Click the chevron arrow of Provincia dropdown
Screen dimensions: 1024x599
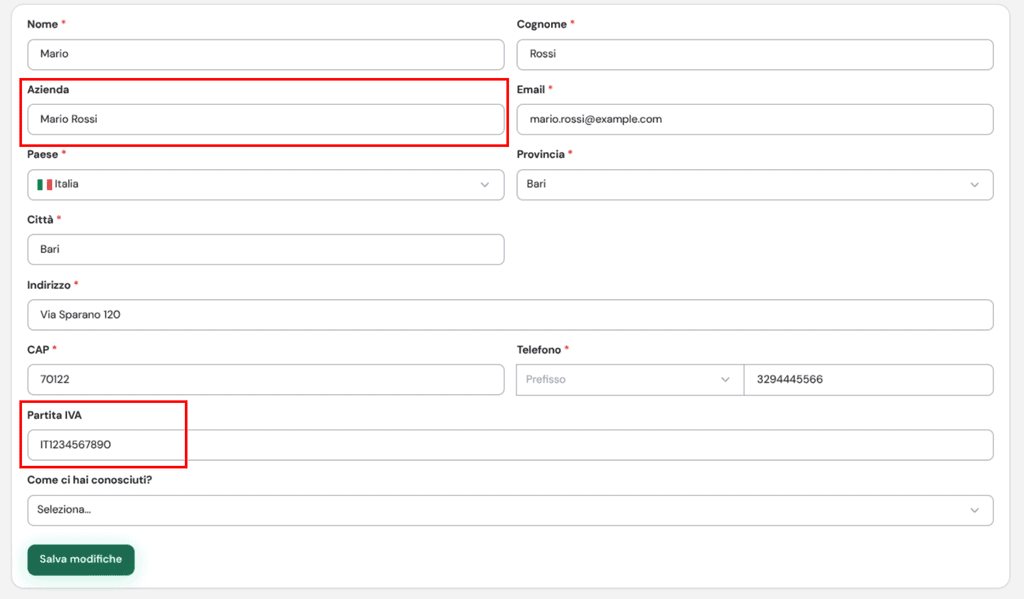tap(974, 185)
